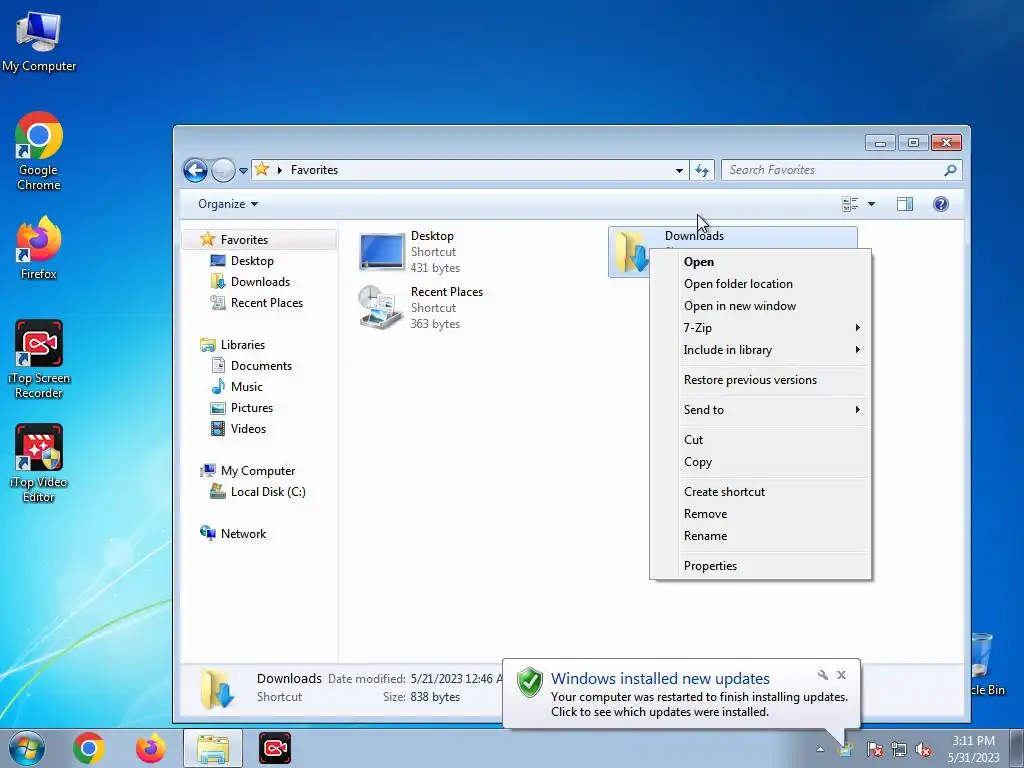This screenshot has height=768, width=1024.
Task: Dismiss the Windows update notification balloon
Action: click(841, 675)
